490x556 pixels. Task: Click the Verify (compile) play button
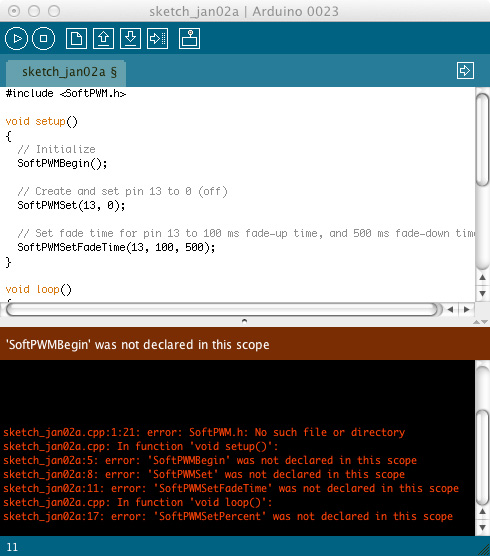point(16,38)
